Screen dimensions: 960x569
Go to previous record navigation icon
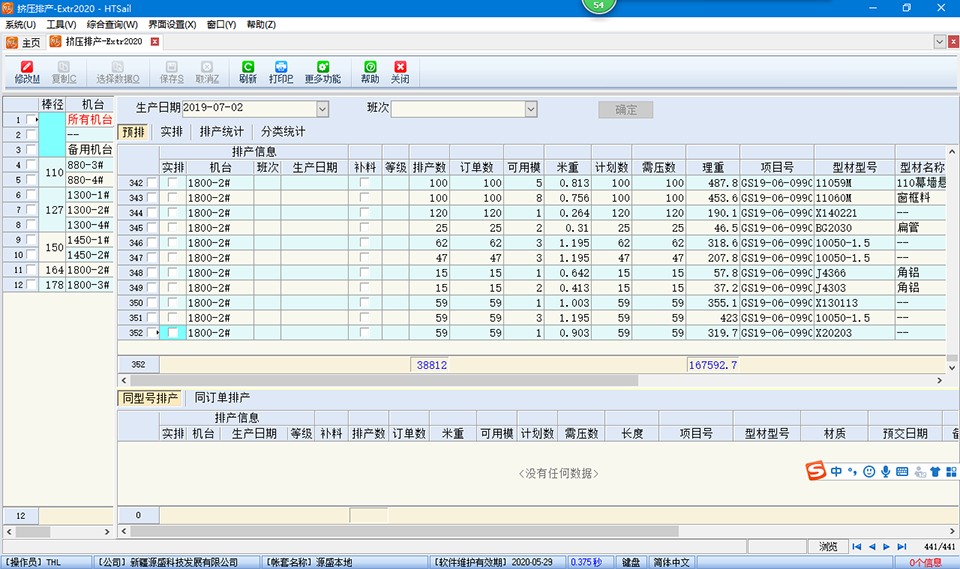[872, 546]
